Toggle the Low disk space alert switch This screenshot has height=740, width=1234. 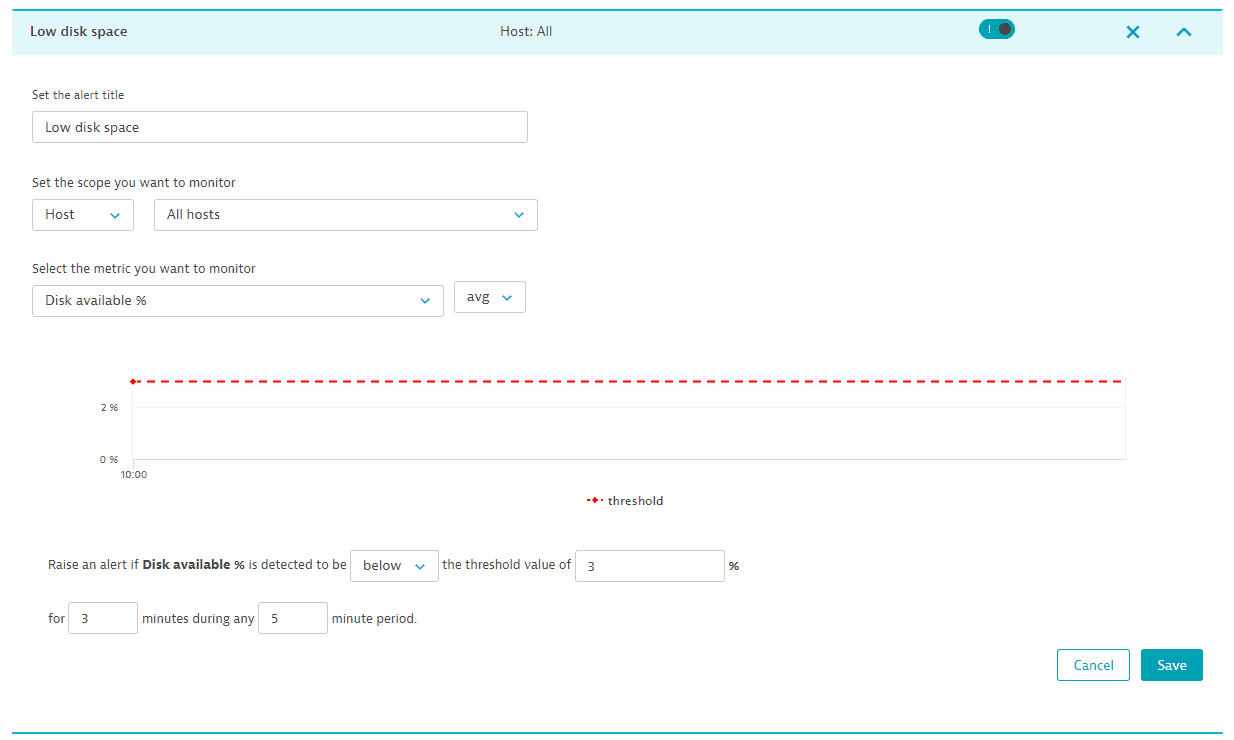996,30
